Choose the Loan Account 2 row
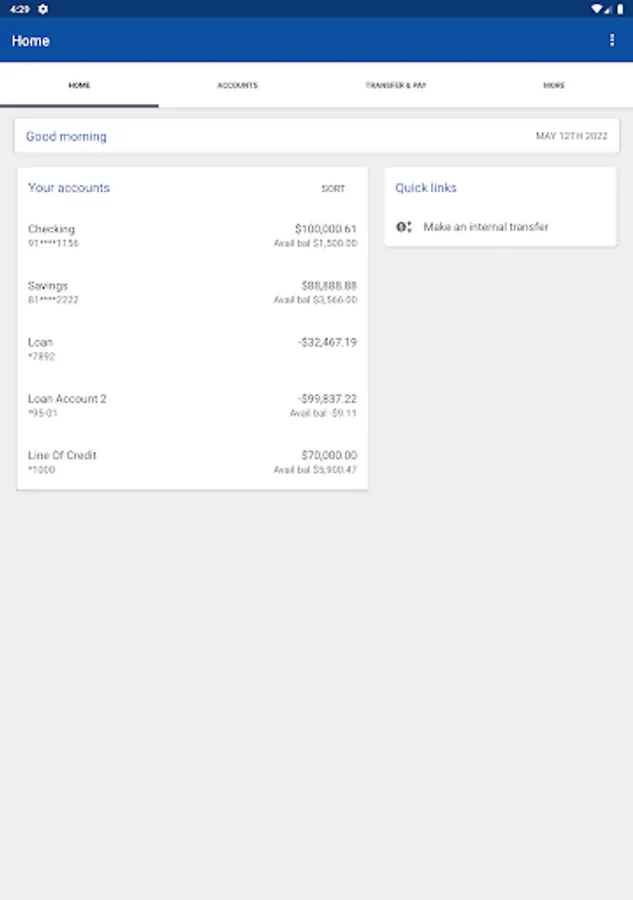The image size is (633, 900). coord(192,405)
